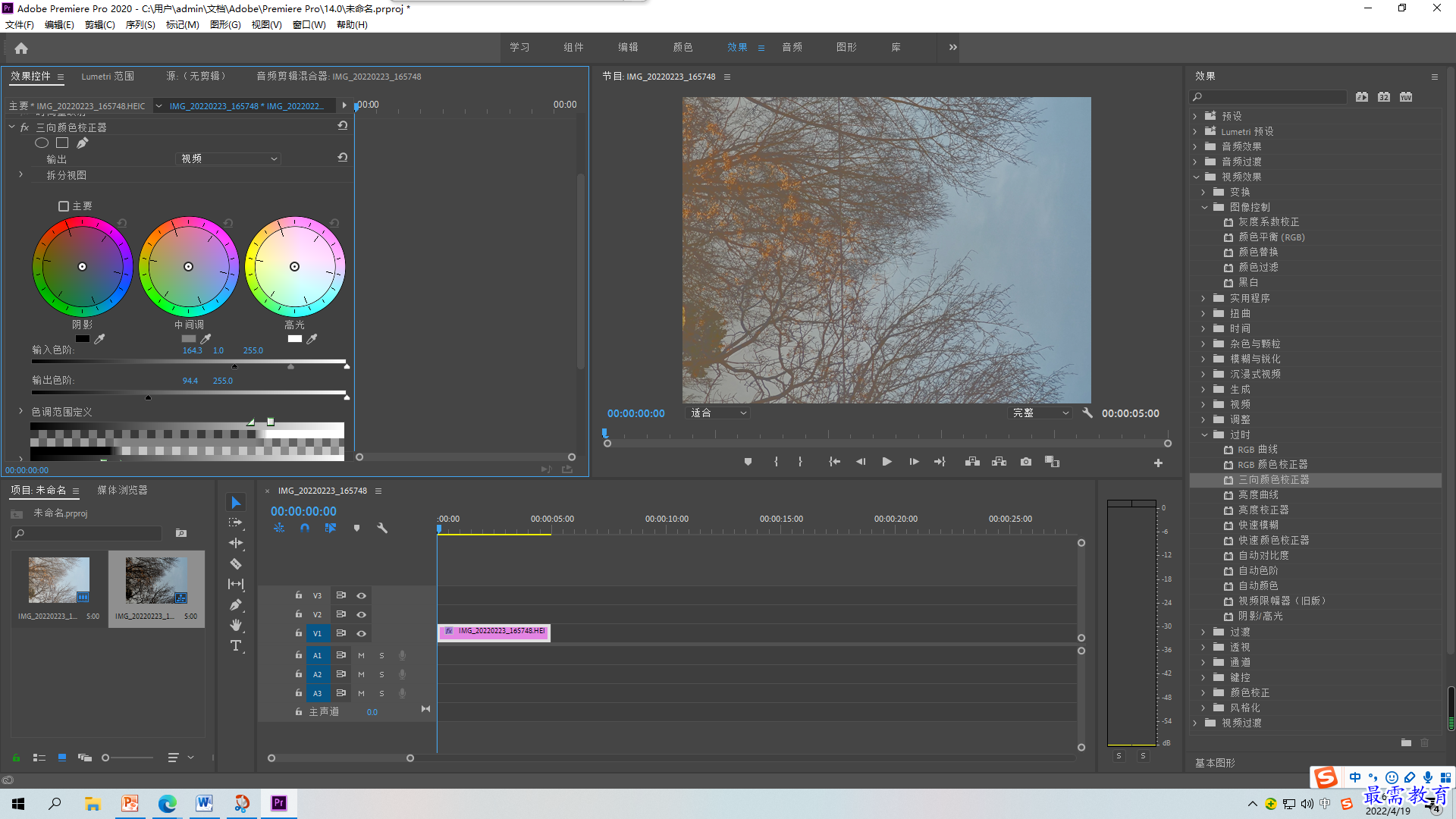Toggle V1 track output eye

pos(362,633)
